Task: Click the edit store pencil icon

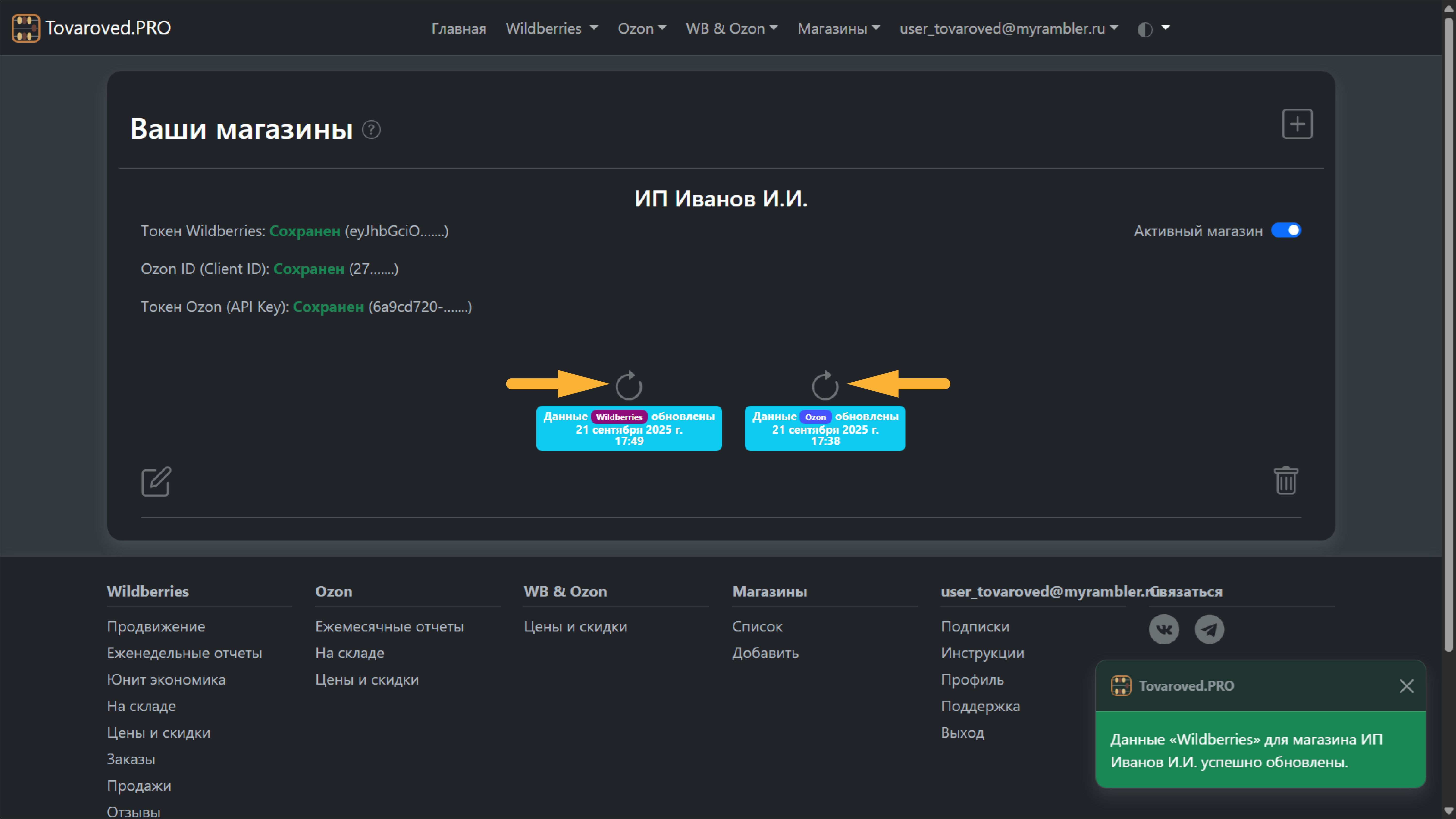Action: 156,482
